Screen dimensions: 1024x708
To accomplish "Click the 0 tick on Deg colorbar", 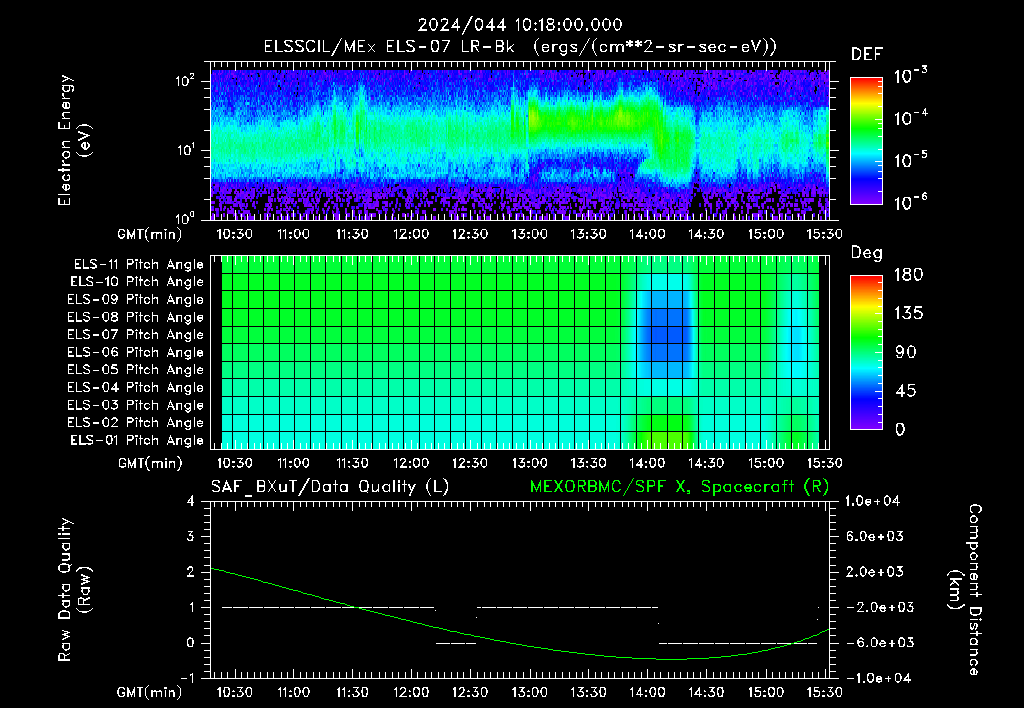I will (900, 430).
